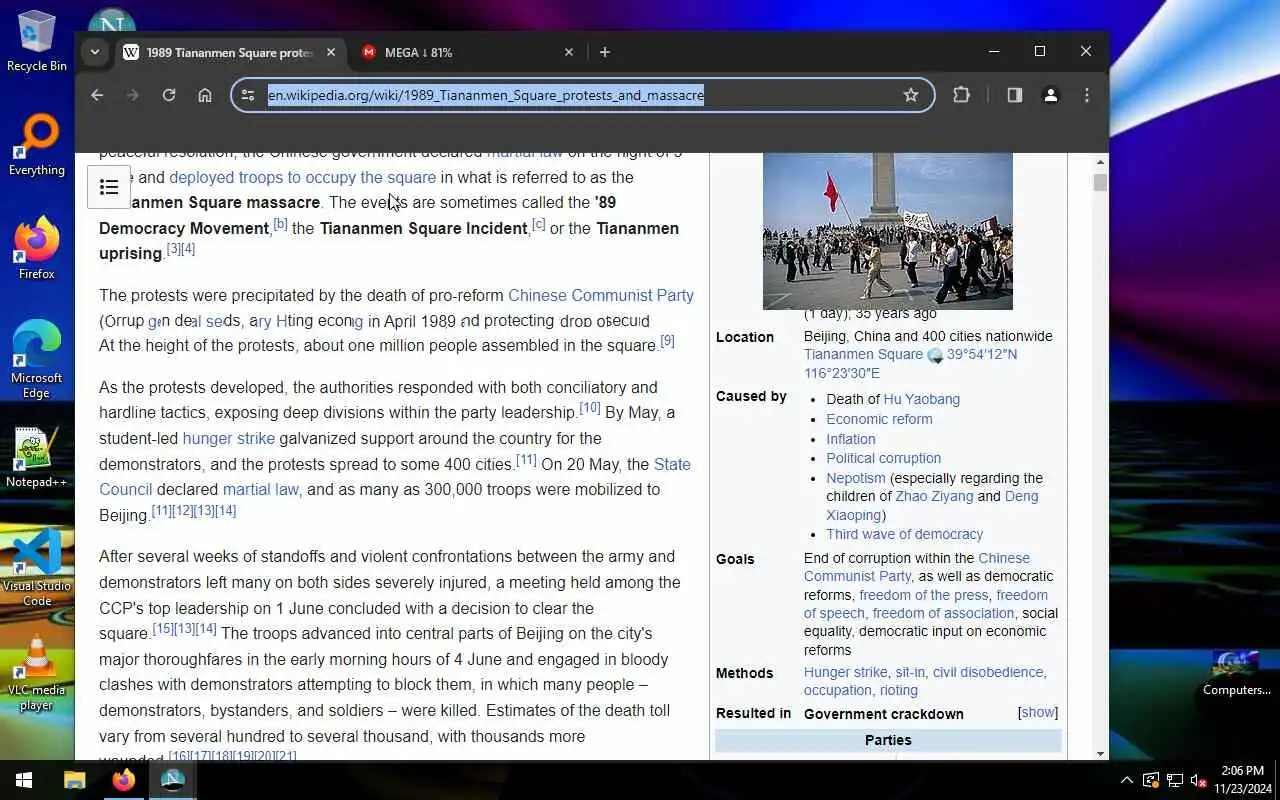The image size is (1280, 800).
Task: Close the MEGA download tab
Action: pos(569,52)
